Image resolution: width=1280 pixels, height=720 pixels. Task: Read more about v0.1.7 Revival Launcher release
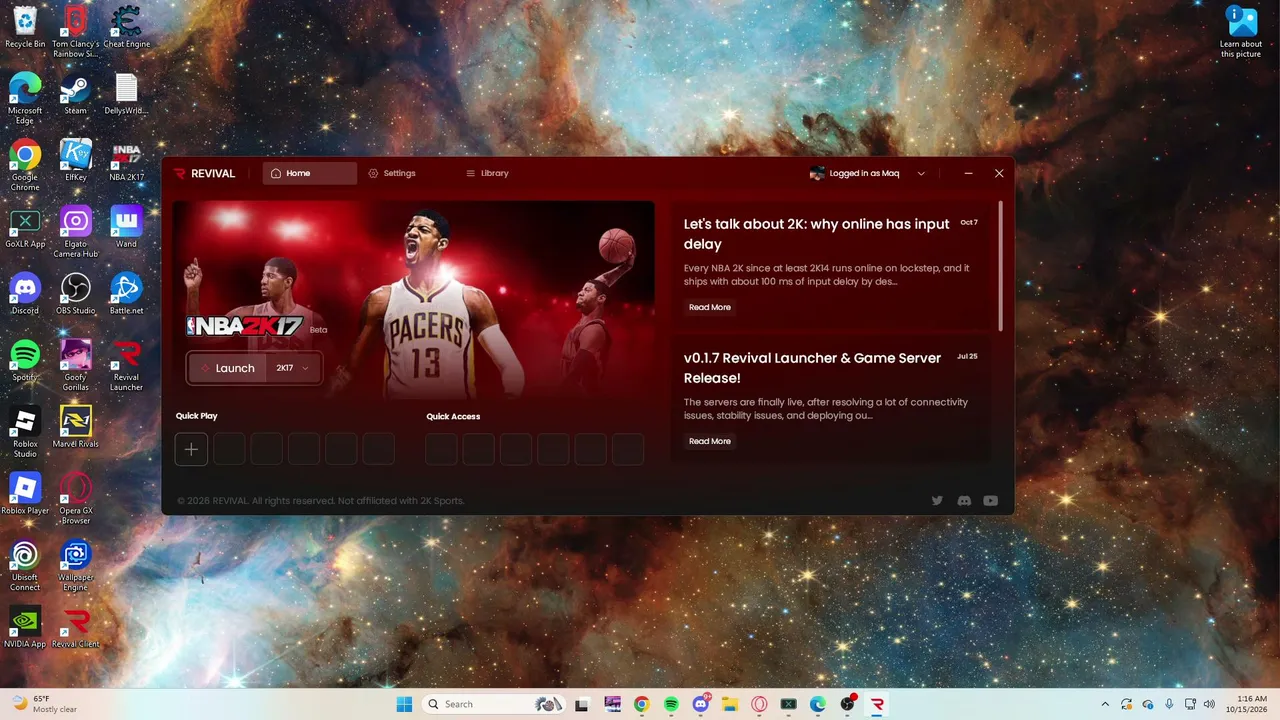[x=710, y=441]
